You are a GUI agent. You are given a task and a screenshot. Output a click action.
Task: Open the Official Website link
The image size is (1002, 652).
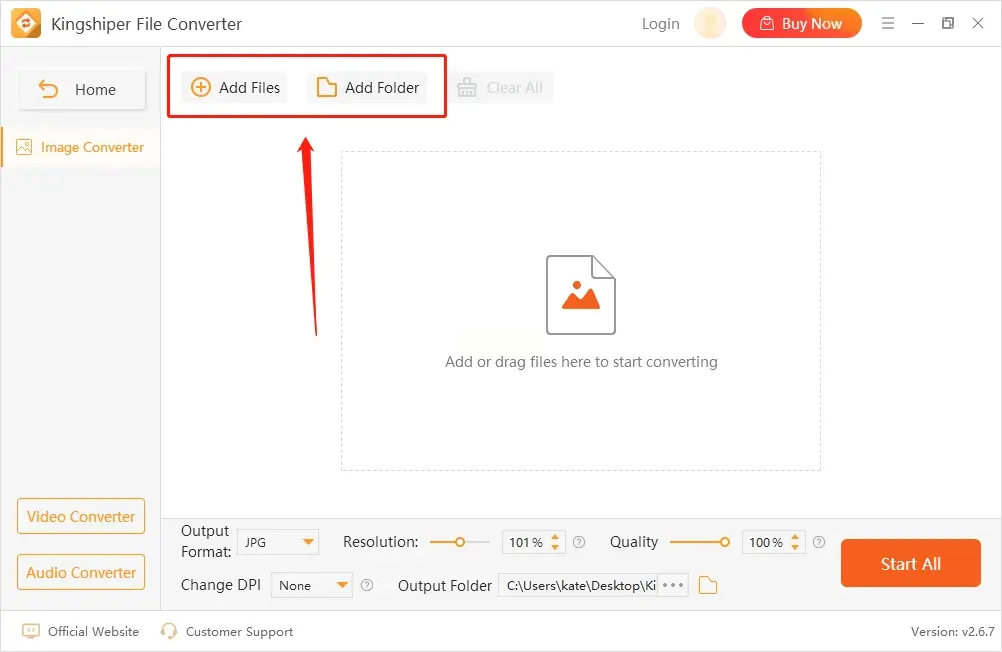81,632
